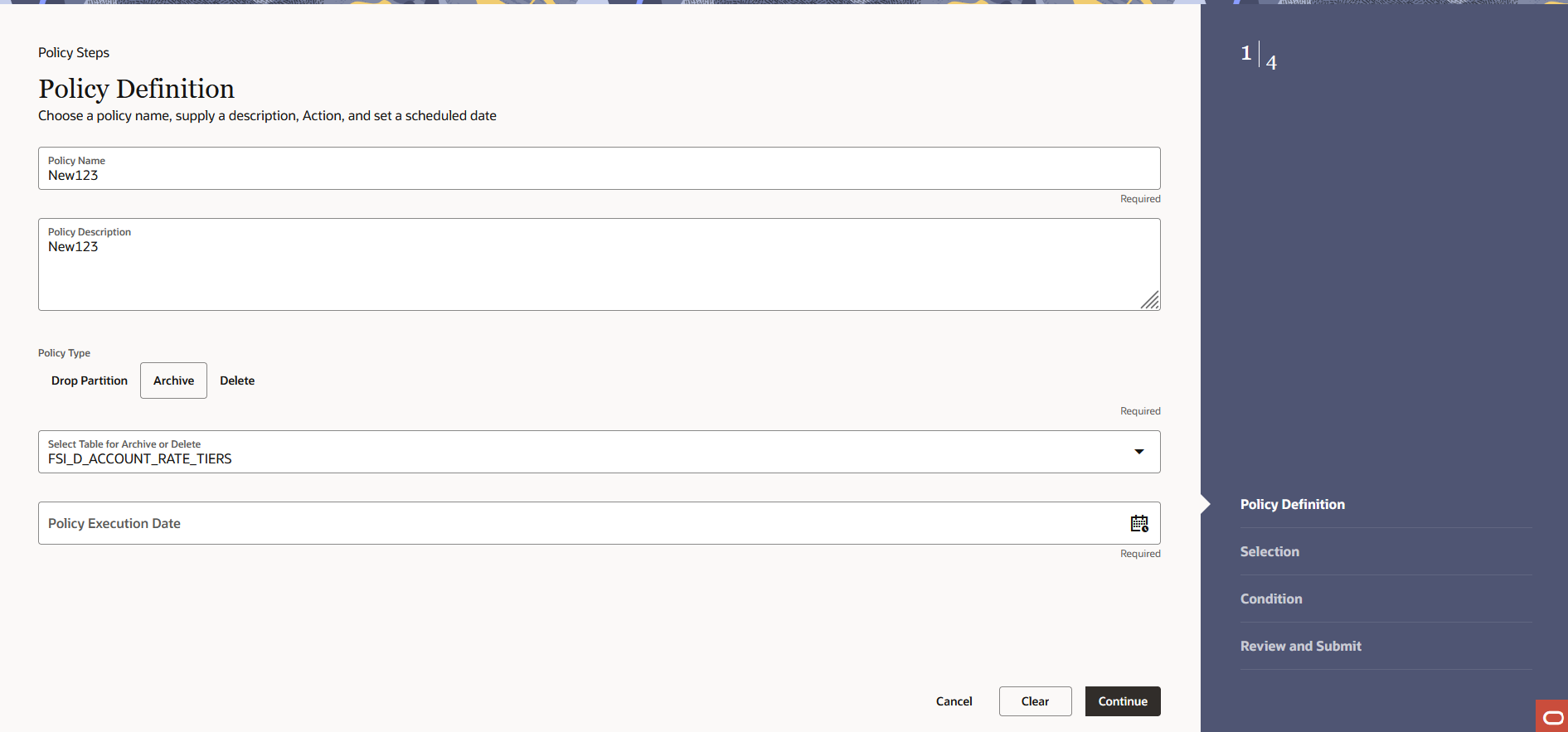The width and height of the screenshot is (1568, 732).
Task: Click the 'Choose a policy name' instruction text
Action: point(267,115)
